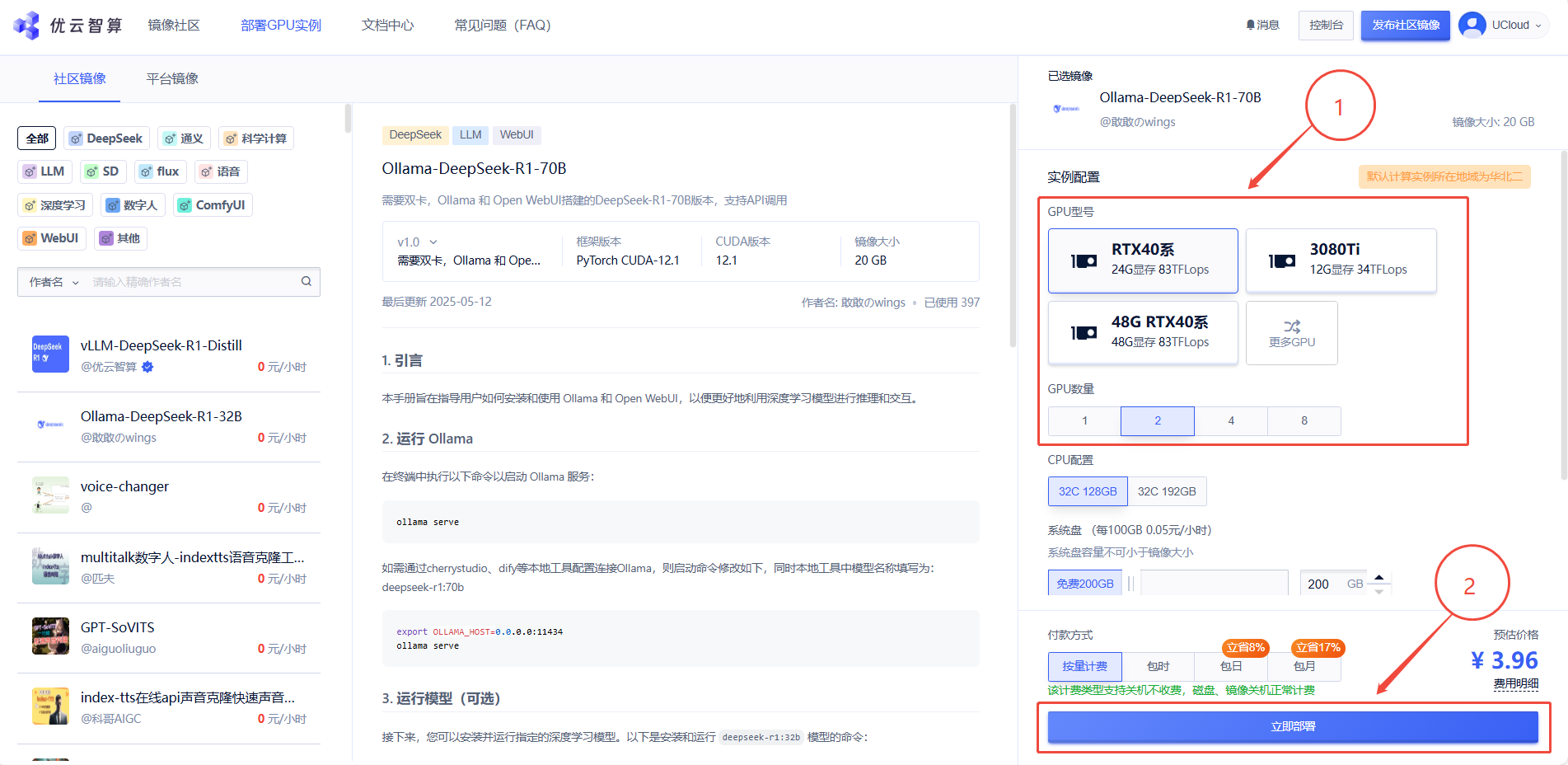The height and width of the screenshot is (765, 1568).
Task: Click verified badge next to 优云智算
Action: pos(147,367)
